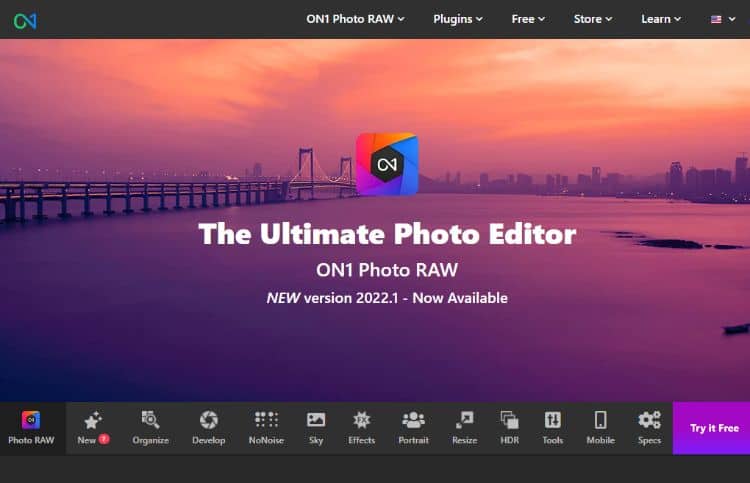The image size is (750, 483).
Task: Open the language selector chevron
Action: (x=732, y=19)
